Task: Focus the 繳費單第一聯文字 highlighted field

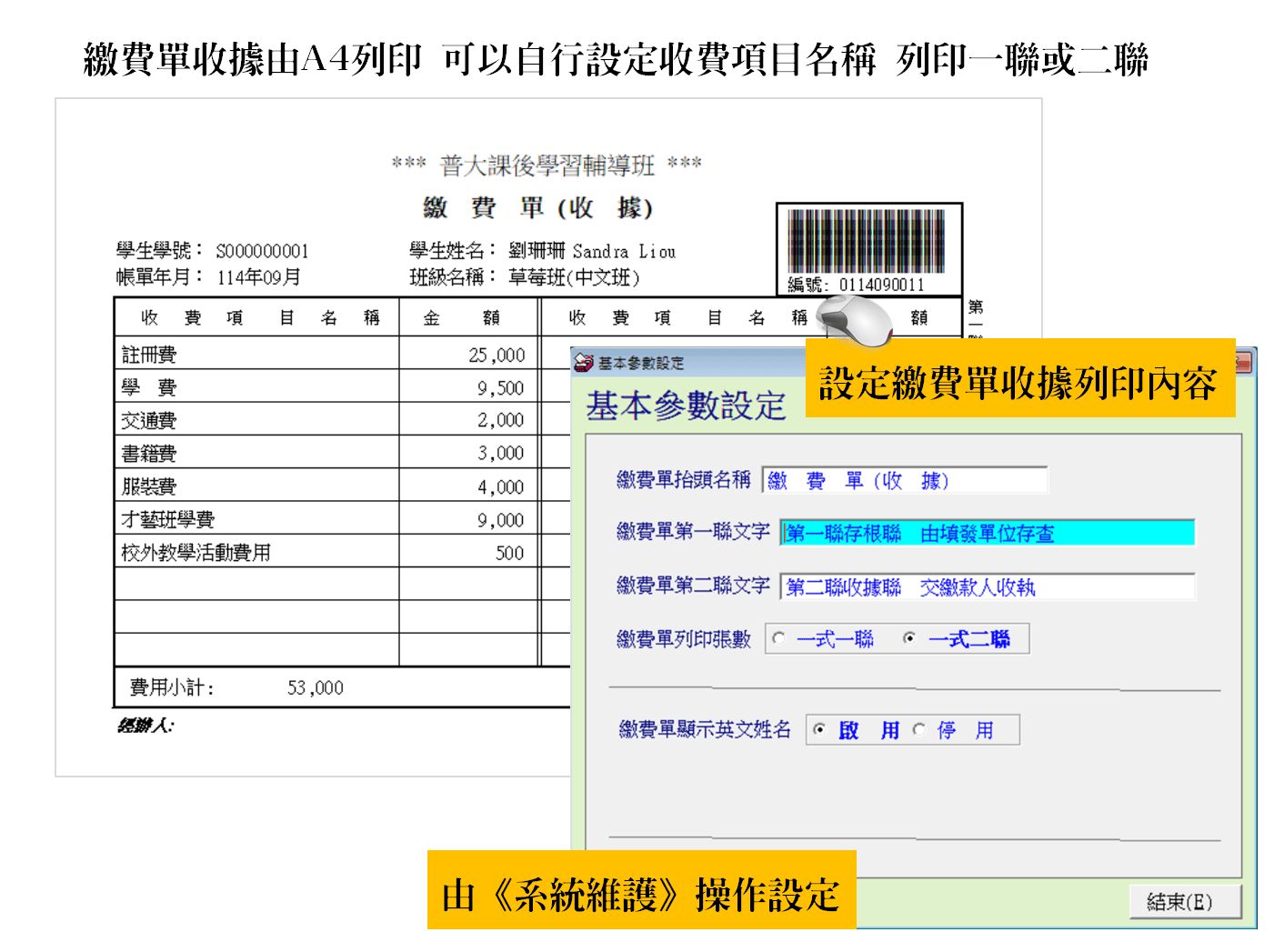Action: (987, 534)
